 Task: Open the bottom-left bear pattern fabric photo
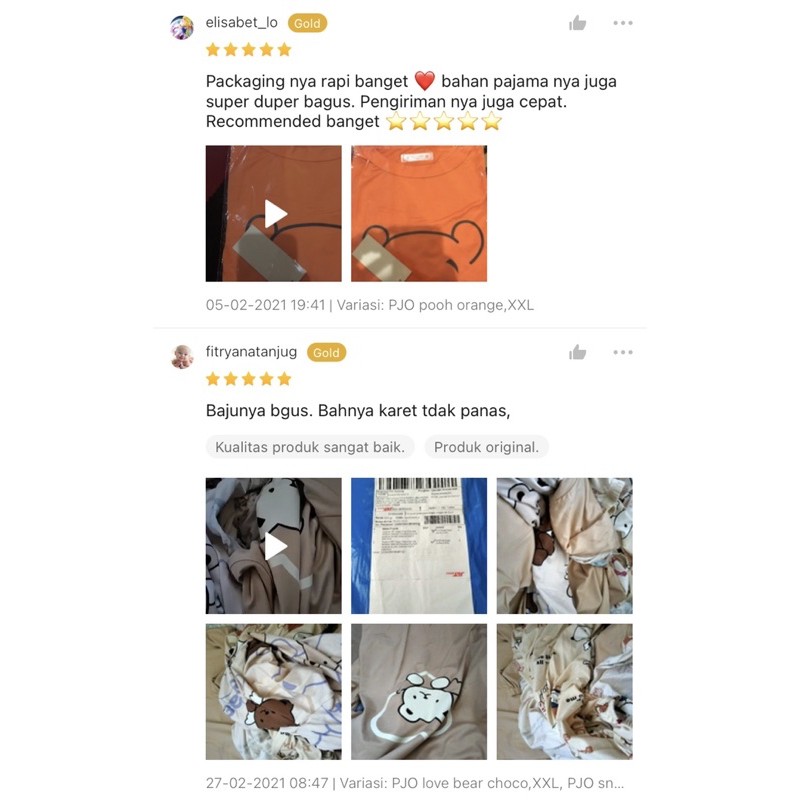(273, 691)
